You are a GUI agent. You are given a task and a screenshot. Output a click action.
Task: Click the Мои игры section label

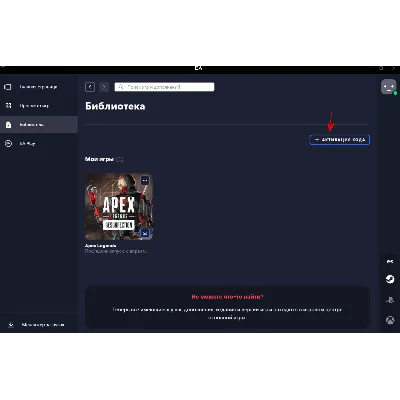click(x=99, y=159)
